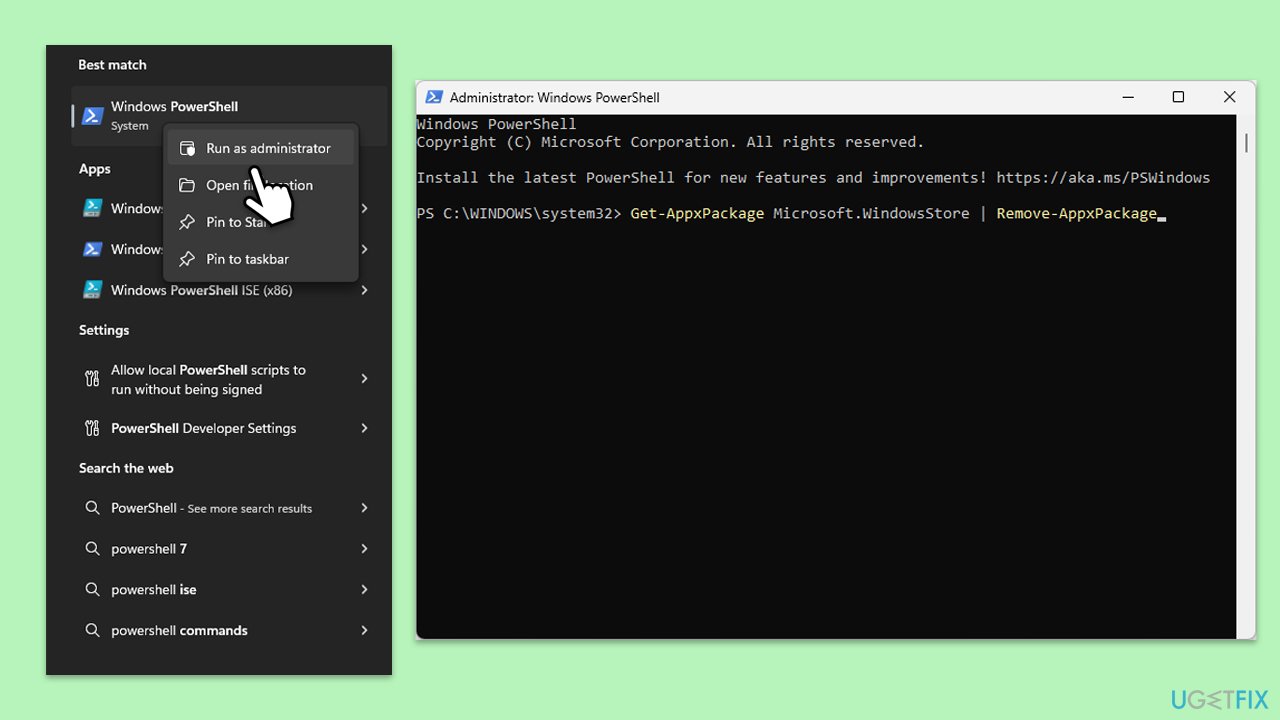Image resolution: width=1280 pixels, height=720 pixels.
Task: Expand the powershell ise web suggestion chevron
Action: click(x=364, y=590)
